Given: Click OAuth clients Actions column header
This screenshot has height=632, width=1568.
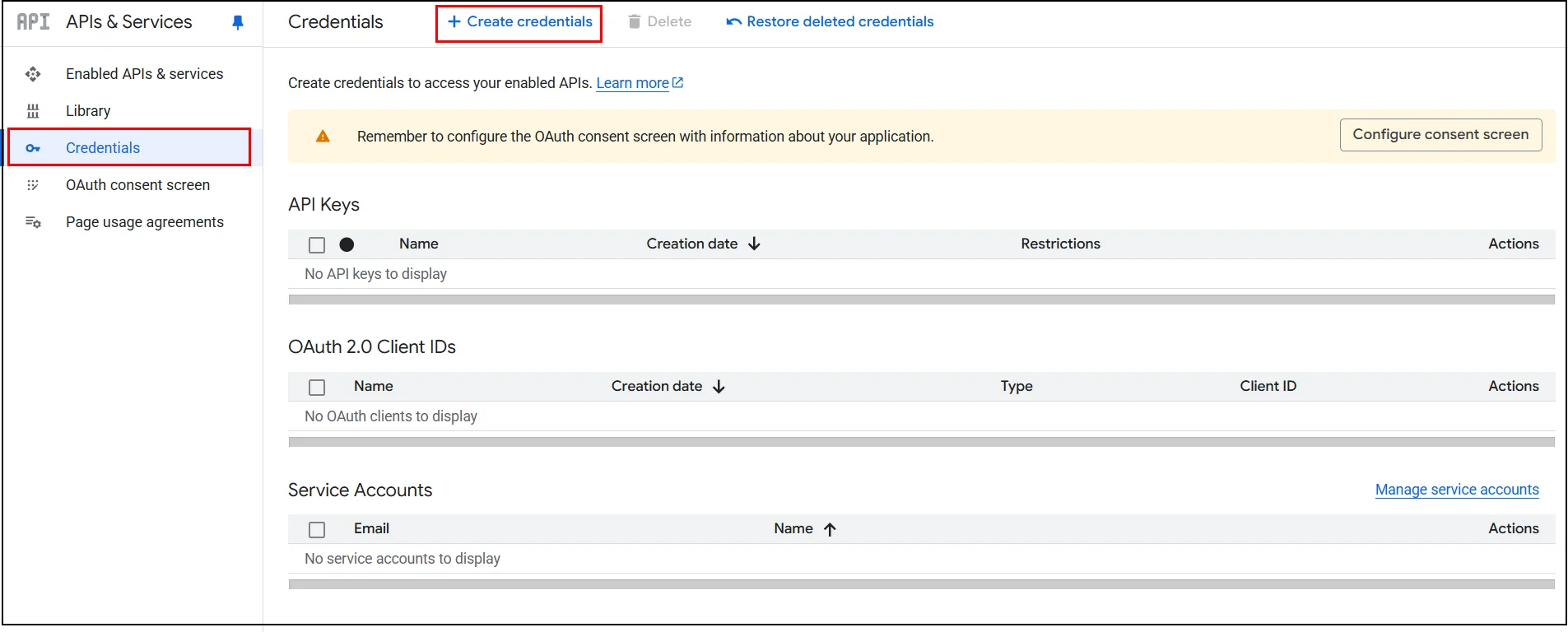Looking at the screenshot, I should (1513, 386).
